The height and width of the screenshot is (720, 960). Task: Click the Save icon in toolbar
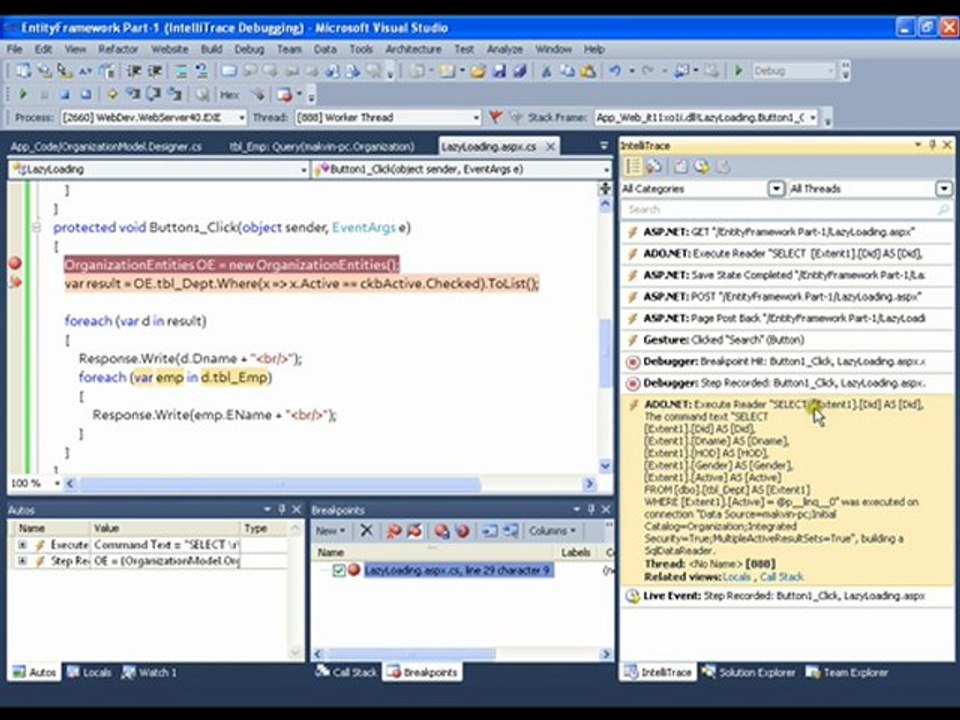[499, 71]
